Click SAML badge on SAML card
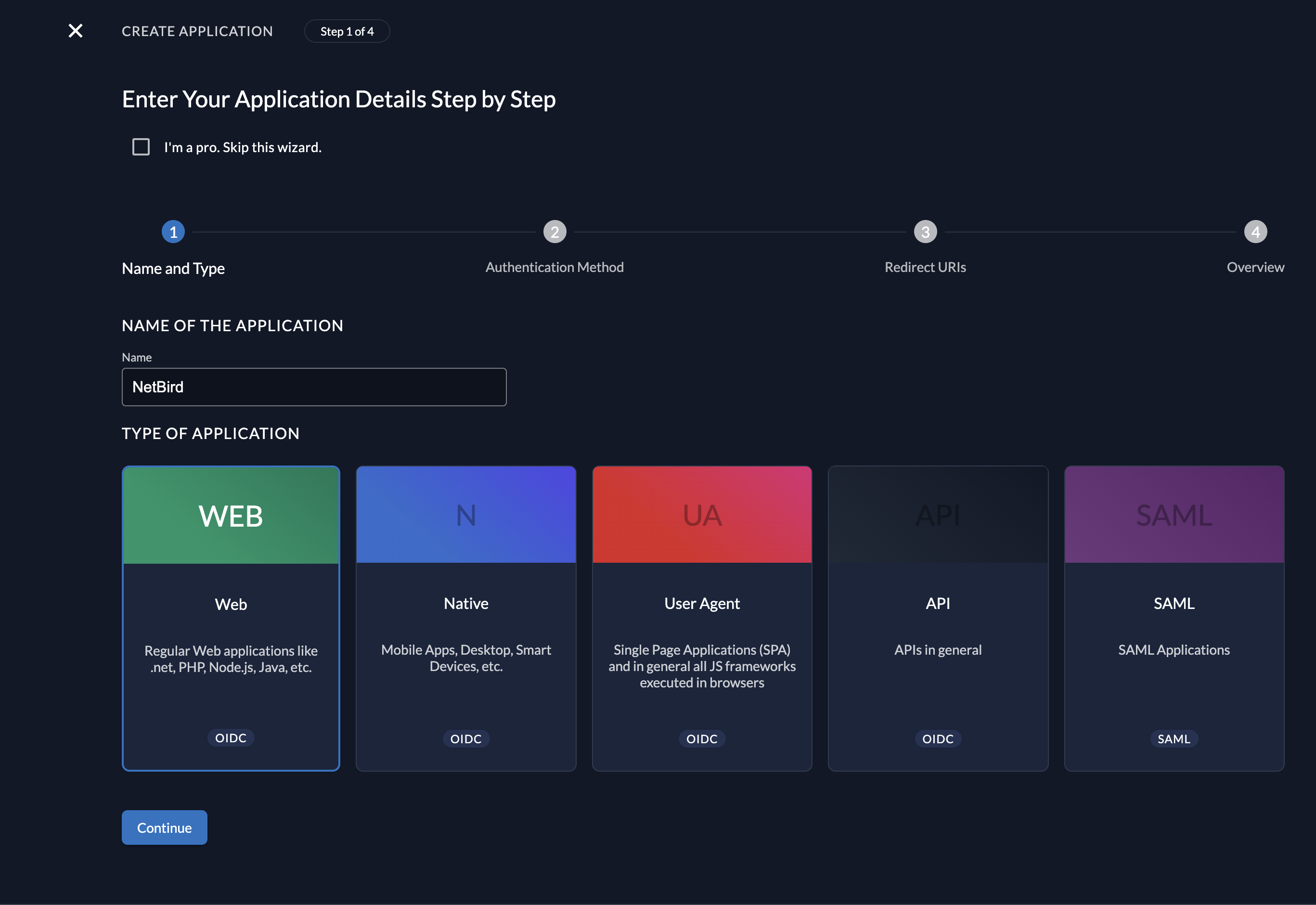 pyautogui.click(x=1174, y=739)
